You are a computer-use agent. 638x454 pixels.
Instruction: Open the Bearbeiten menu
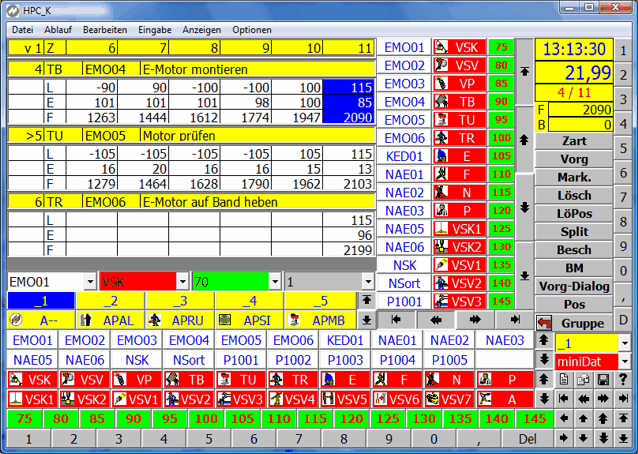[104, 30]
